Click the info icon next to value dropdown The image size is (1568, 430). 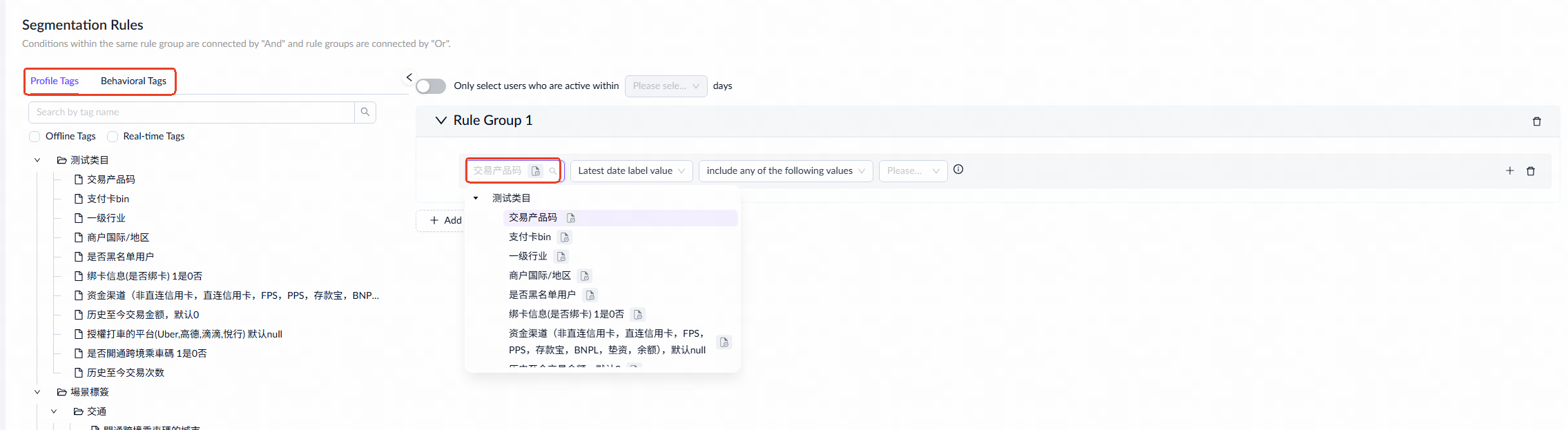[x=958, y=170]
